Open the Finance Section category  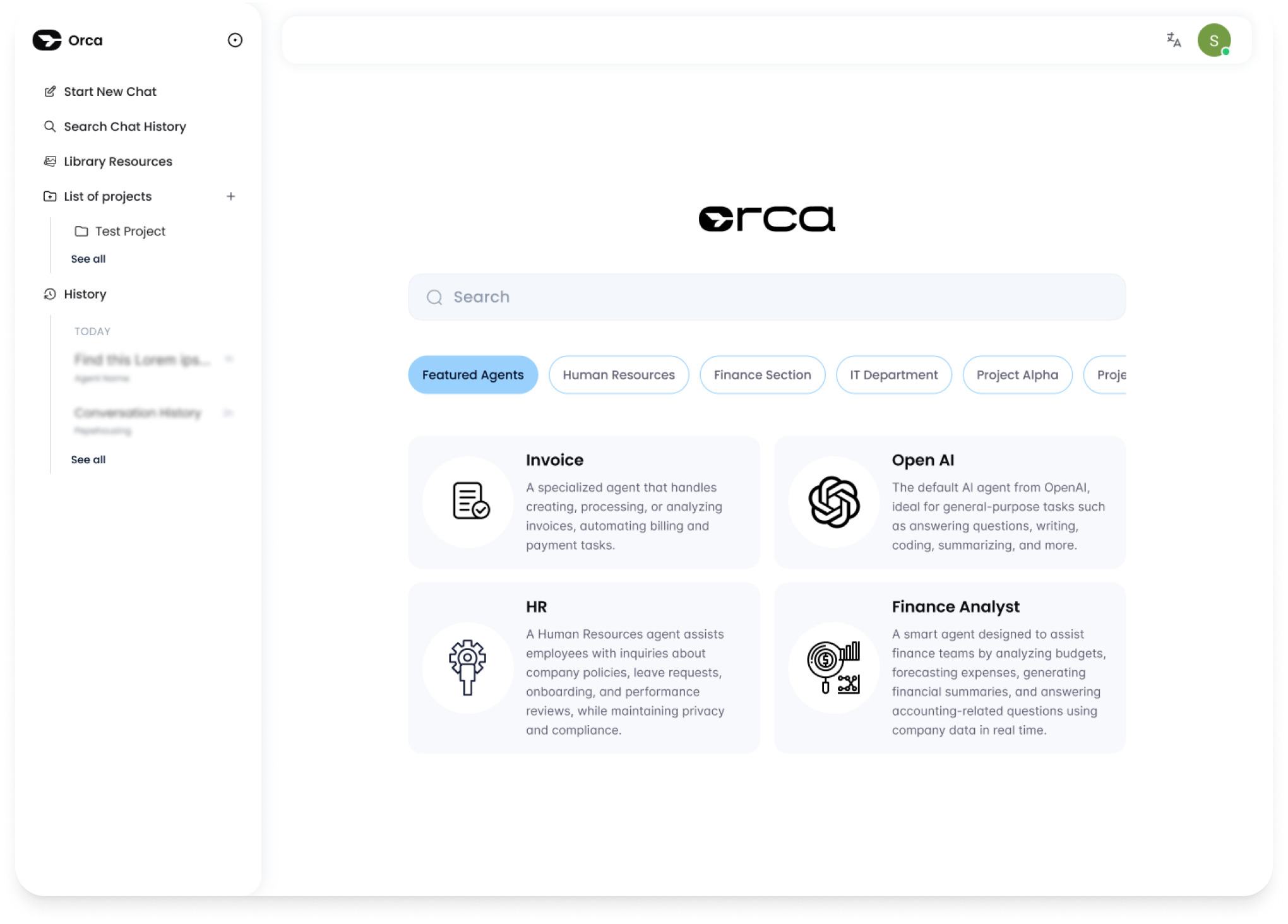pos(762,374)
